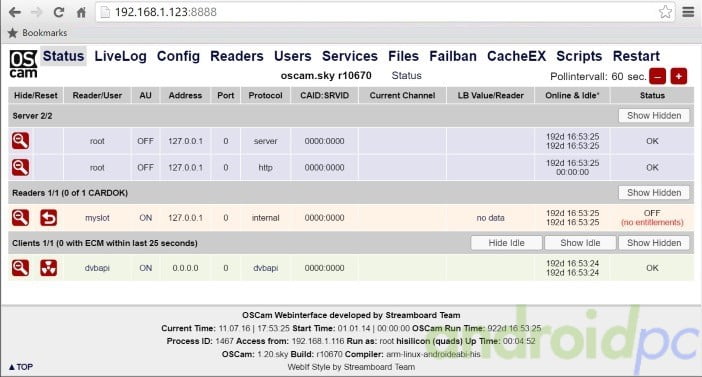
Task: Increase the poll interval with the plus button
Action: pos(679,77)
